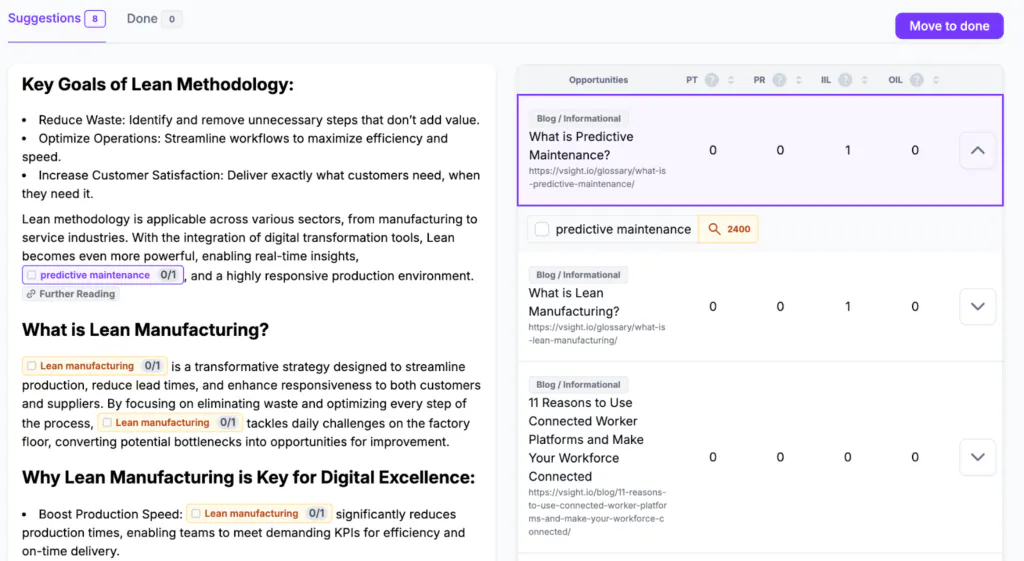The width and height of the screenshot is (1024, 561).
Task: Open the Further Reading tag
Action: coord(71,294)
